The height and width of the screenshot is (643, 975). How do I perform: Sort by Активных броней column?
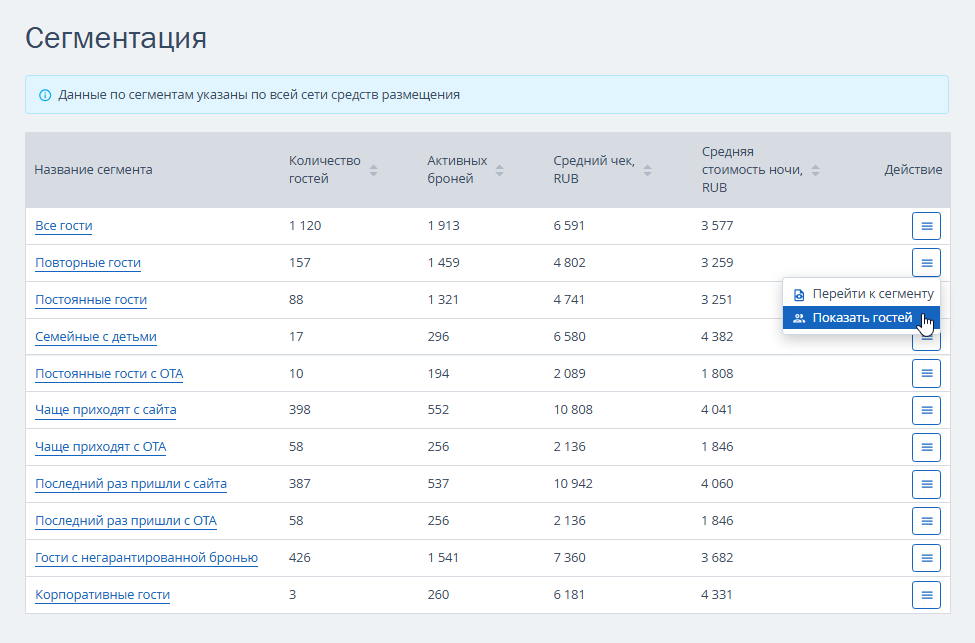click(x=499, y=170)
